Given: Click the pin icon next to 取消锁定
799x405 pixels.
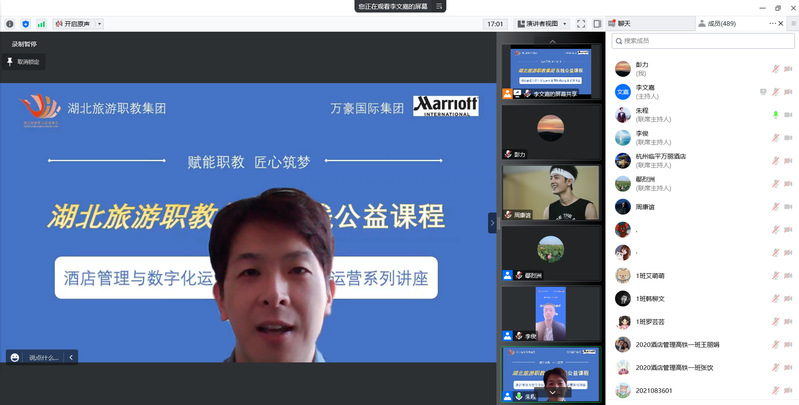Looking at the screenshot, I should pos(10,61).
